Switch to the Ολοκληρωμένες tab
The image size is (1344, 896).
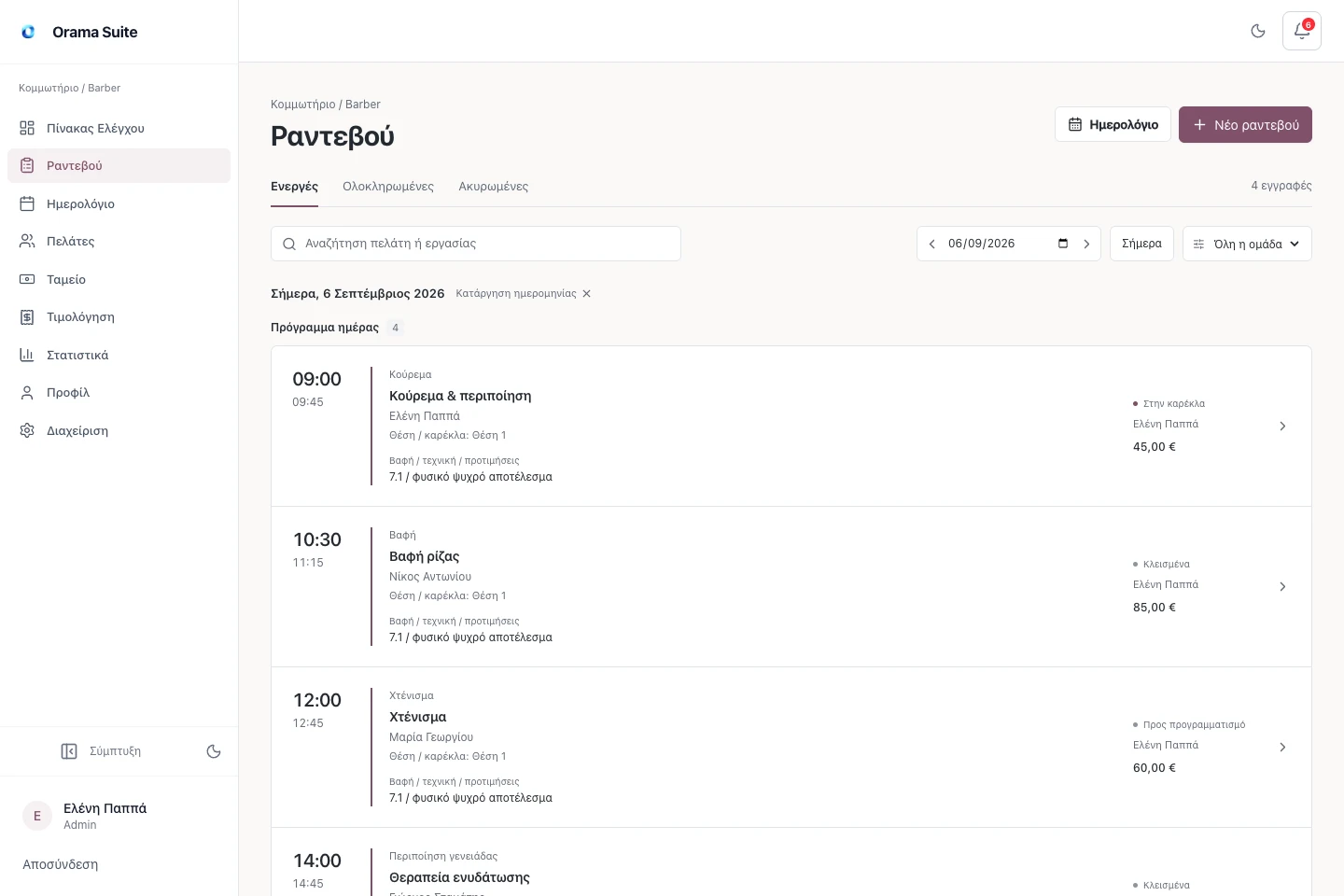[x=388, y=187]
